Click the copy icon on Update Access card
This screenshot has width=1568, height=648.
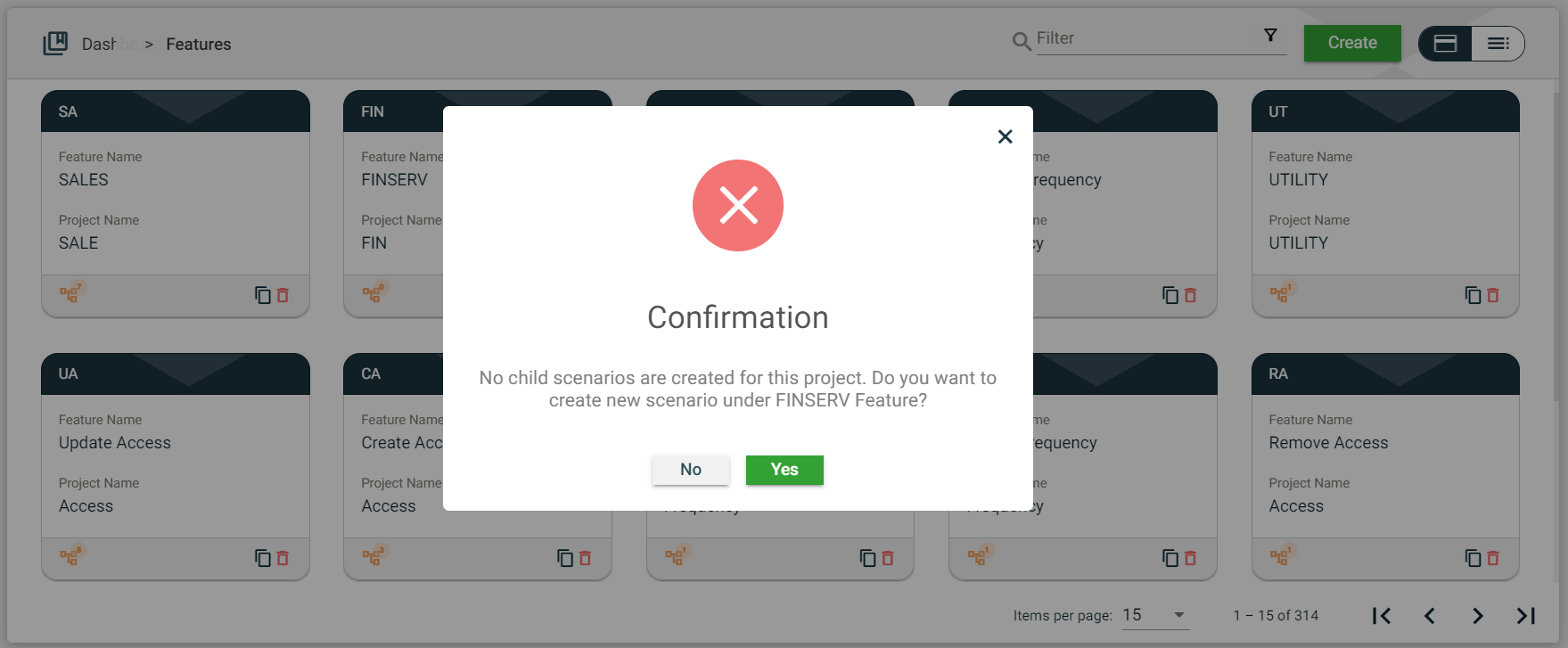click(x=262, y=558)
